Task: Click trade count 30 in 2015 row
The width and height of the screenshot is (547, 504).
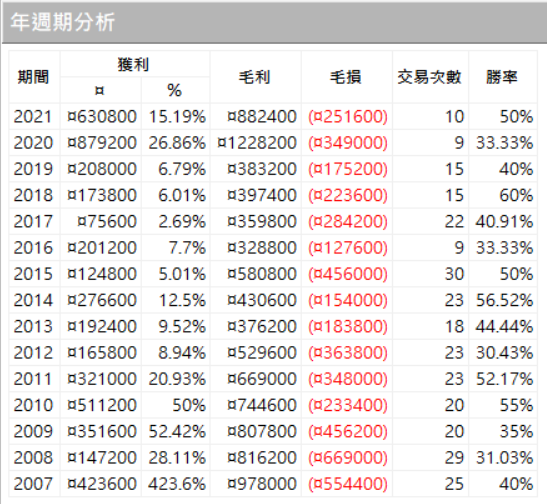Action: coord(454,274)
